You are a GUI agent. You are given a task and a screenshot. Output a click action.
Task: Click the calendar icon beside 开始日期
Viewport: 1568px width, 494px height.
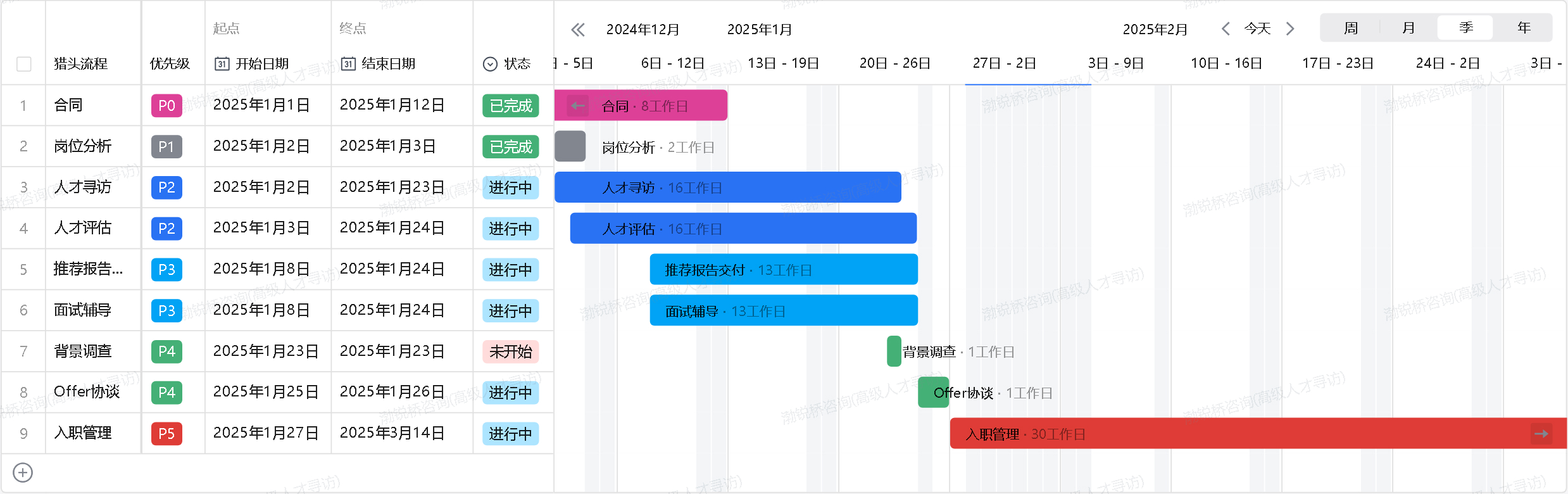pyautogui.click(x=222, y=64)
